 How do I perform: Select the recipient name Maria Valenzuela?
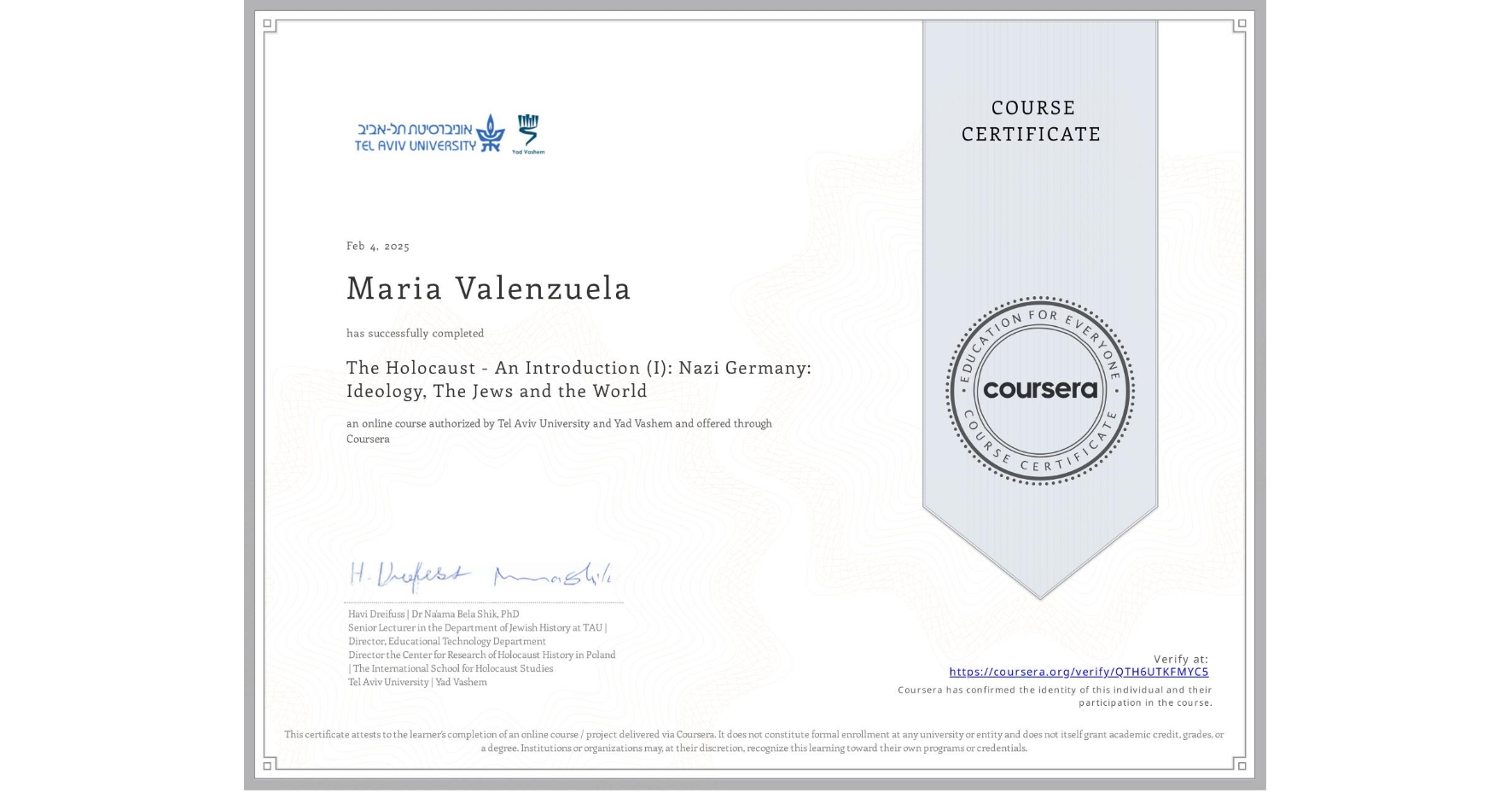[x=488, y=288]
